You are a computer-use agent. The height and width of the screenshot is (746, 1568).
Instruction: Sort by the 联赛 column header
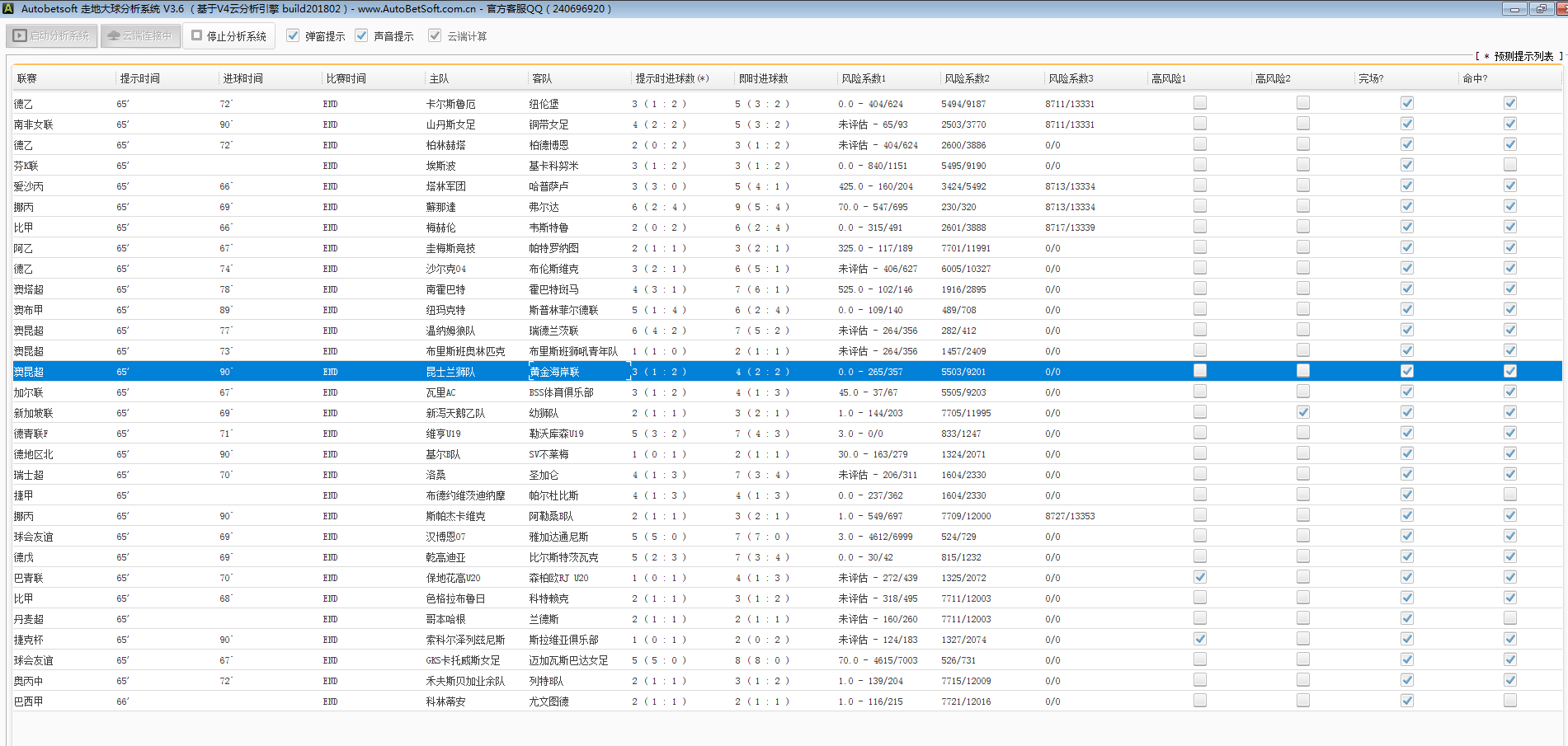click(27, 78)
